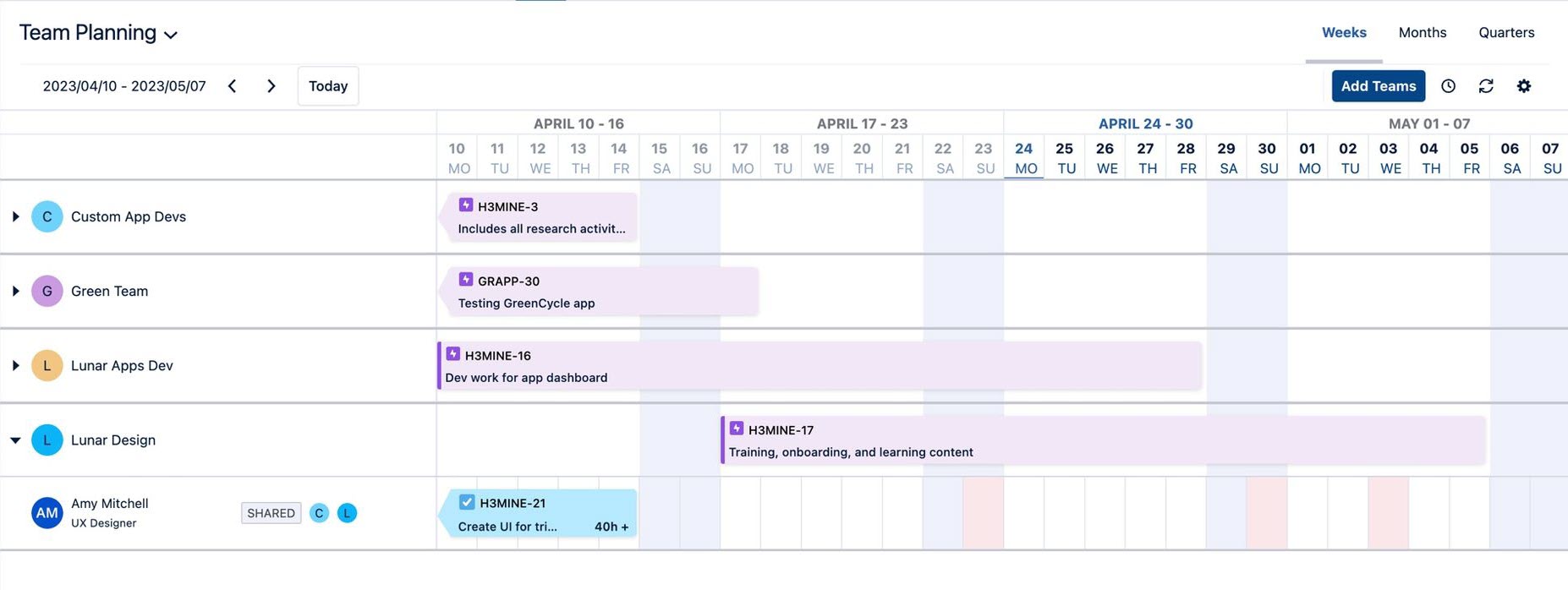Image resolution: width=1568 pixels, height=590 pixels.
Task: Click the refresh sync icon
Action: pos(1486,86)
